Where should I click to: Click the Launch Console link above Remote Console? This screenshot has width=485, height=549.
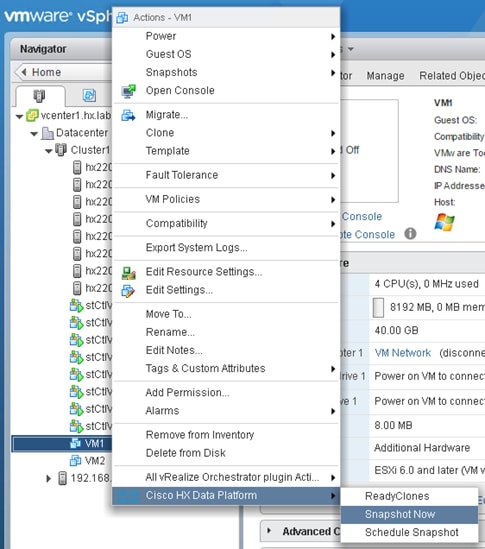[x=362, y=217]
